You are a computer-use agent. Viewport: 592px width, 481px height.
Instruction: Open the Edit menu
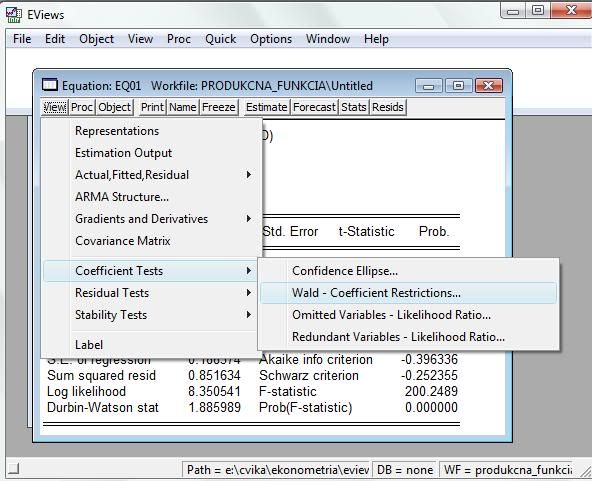pyautogui.click(x=55, y=39)
